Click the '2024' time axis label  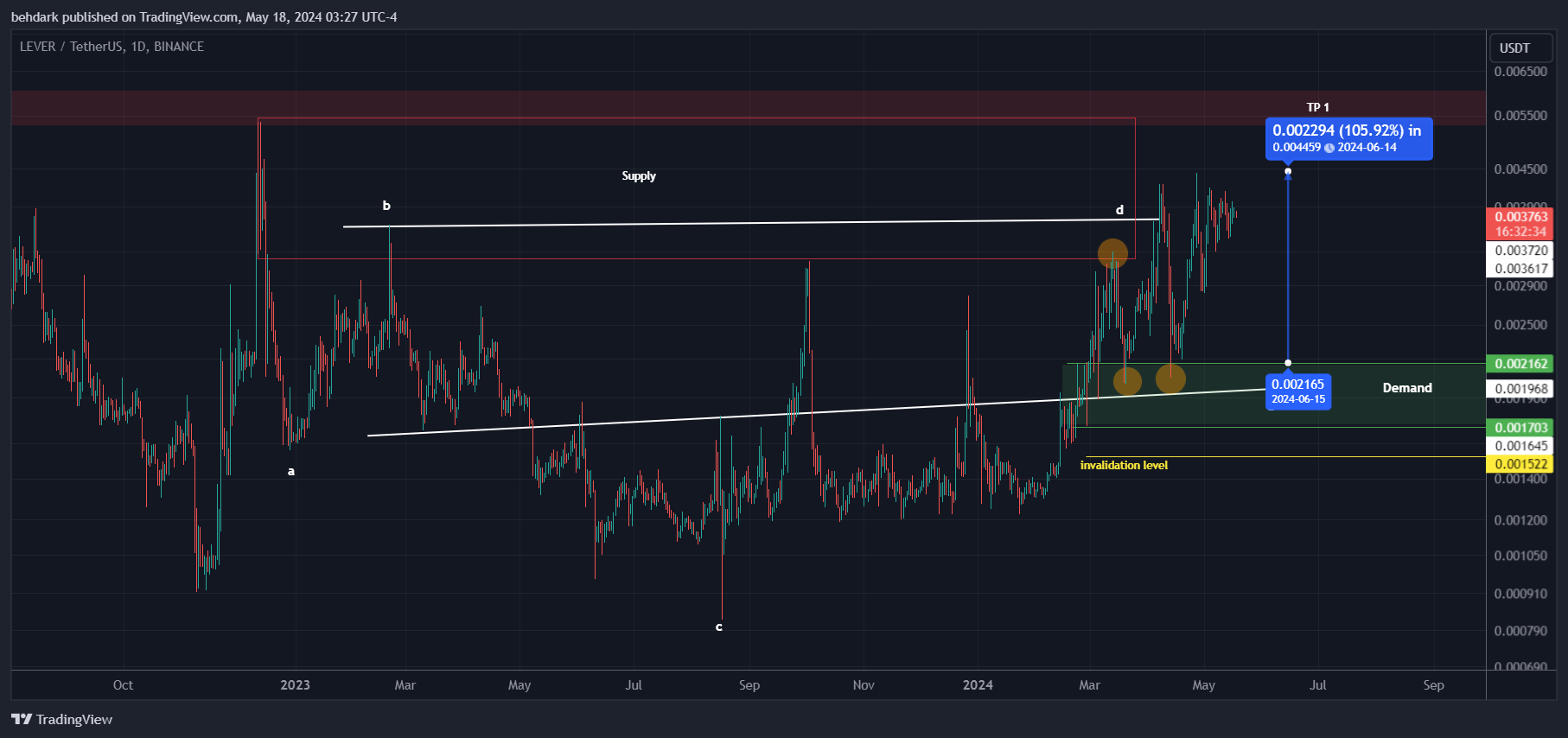(978, 685)
